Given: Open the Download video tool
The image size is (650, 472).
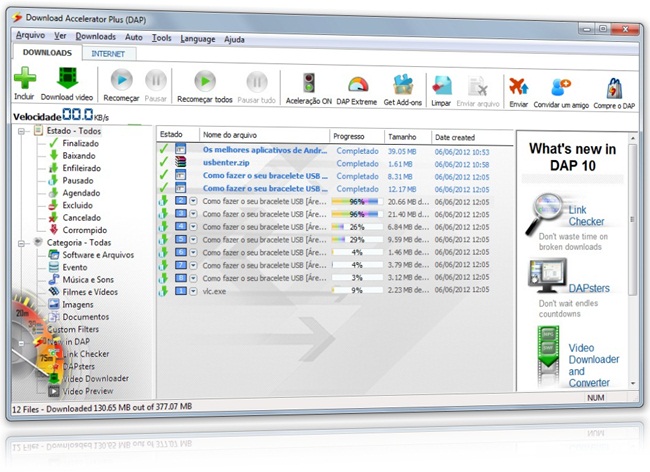Looking at the screenshot, I should [69, 80].
